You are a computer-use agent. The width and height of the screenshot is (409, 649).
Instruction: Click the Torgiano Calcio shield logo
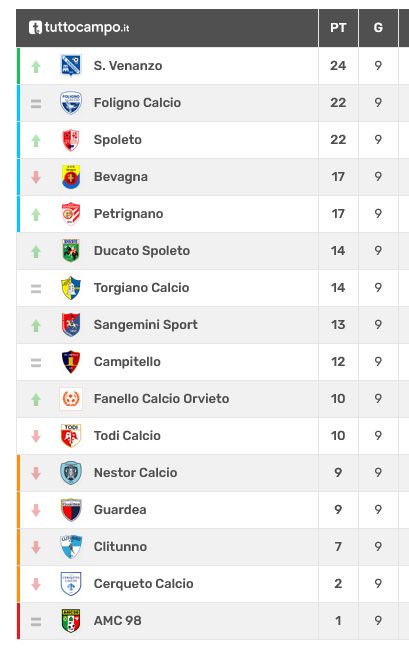click(71, 288)
